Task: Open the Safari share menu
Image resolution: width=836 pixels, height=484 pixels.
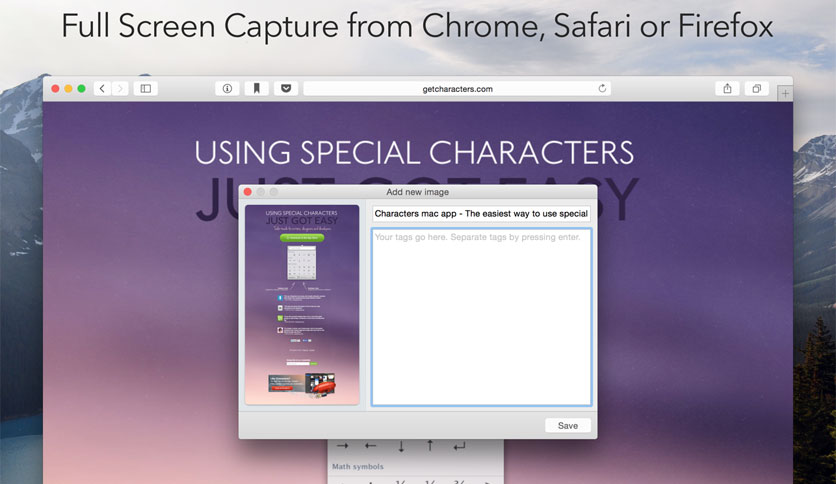Action: pyautogui.click(x=727, y=88)
